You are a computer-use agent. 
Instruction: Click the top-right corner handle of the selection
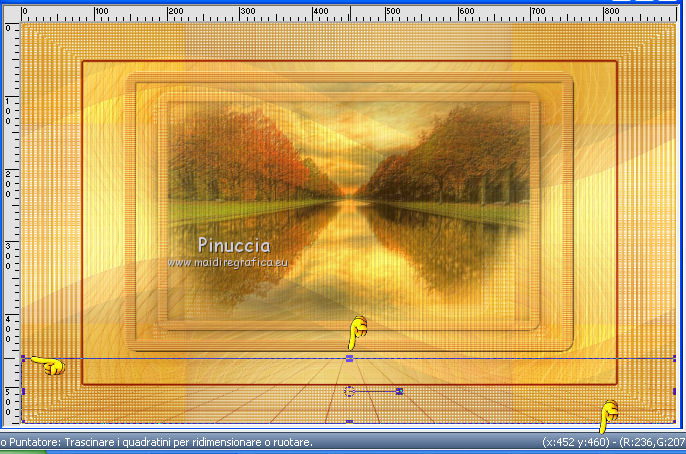675,358
